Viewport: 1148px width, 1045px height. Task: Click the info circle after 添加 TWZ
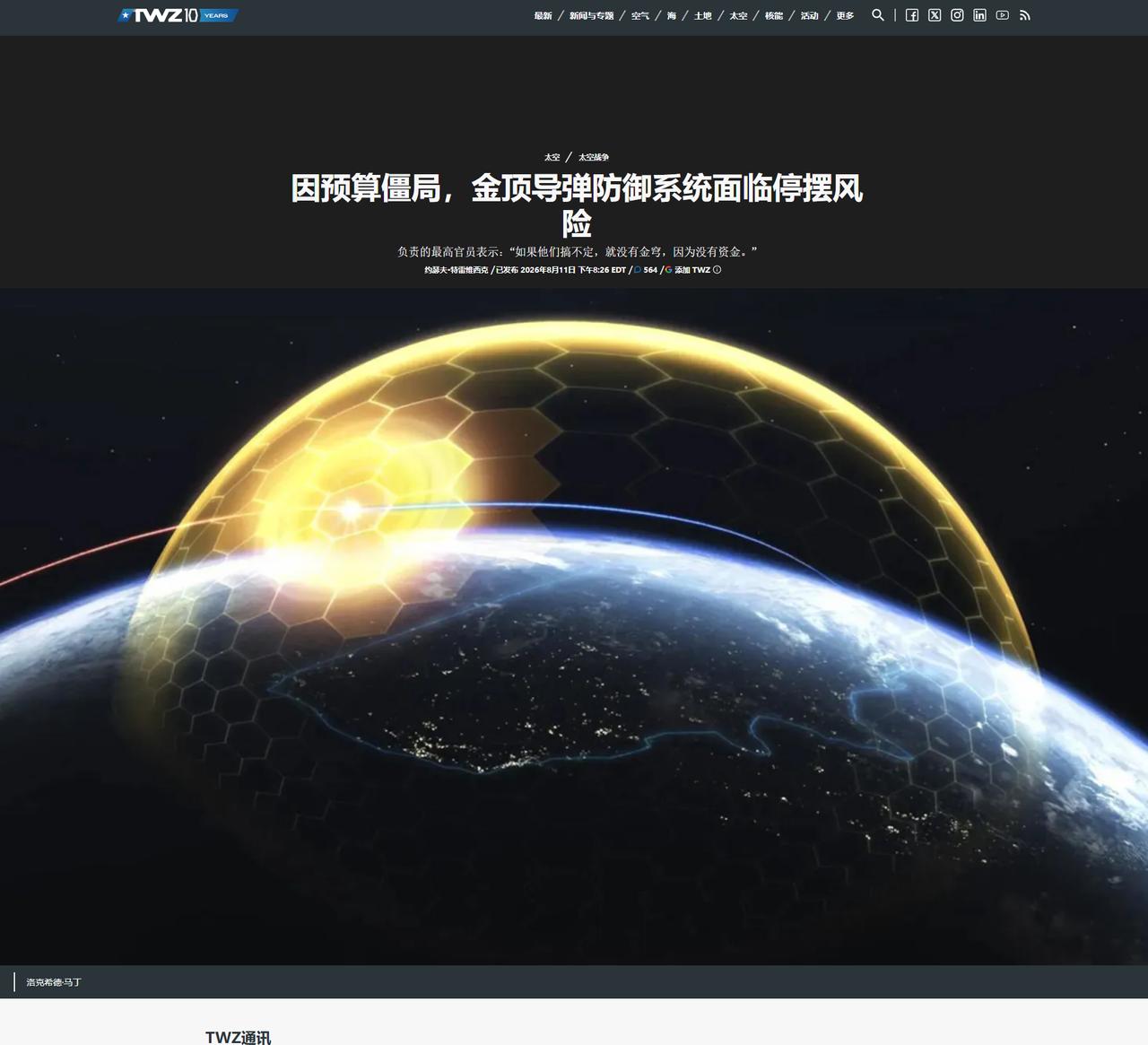[x=717, y=270]
